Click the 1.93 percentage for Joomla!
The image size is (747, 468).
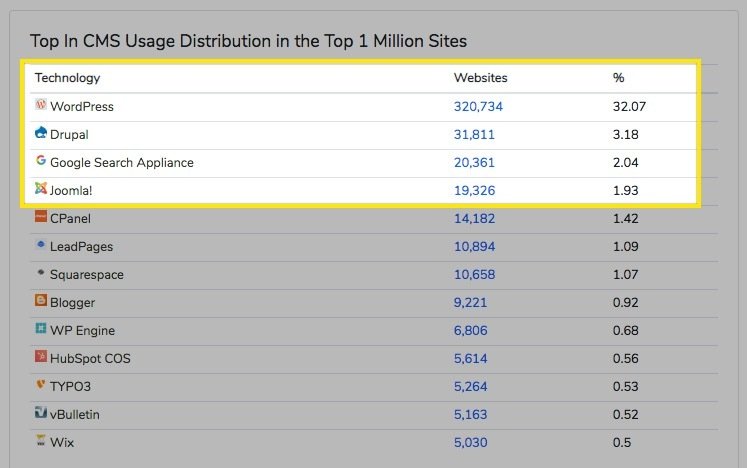(626, 191)
